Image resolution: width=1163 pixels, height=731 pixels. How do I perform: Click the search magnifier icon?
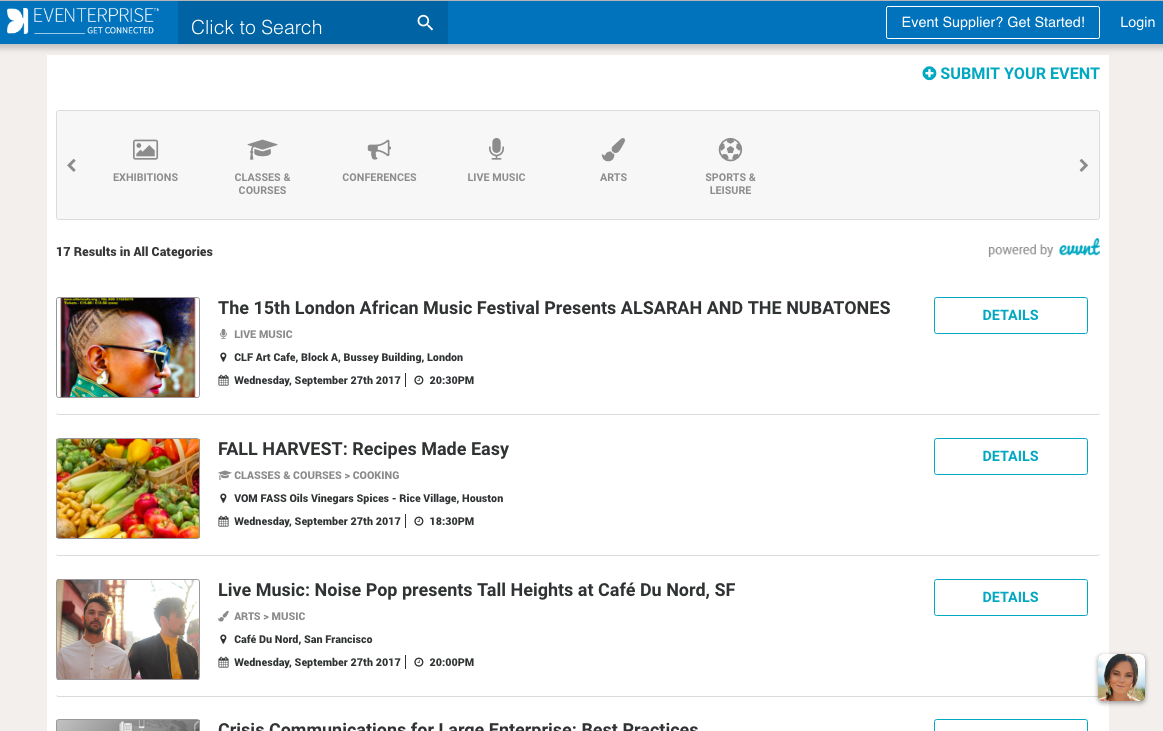425,23
